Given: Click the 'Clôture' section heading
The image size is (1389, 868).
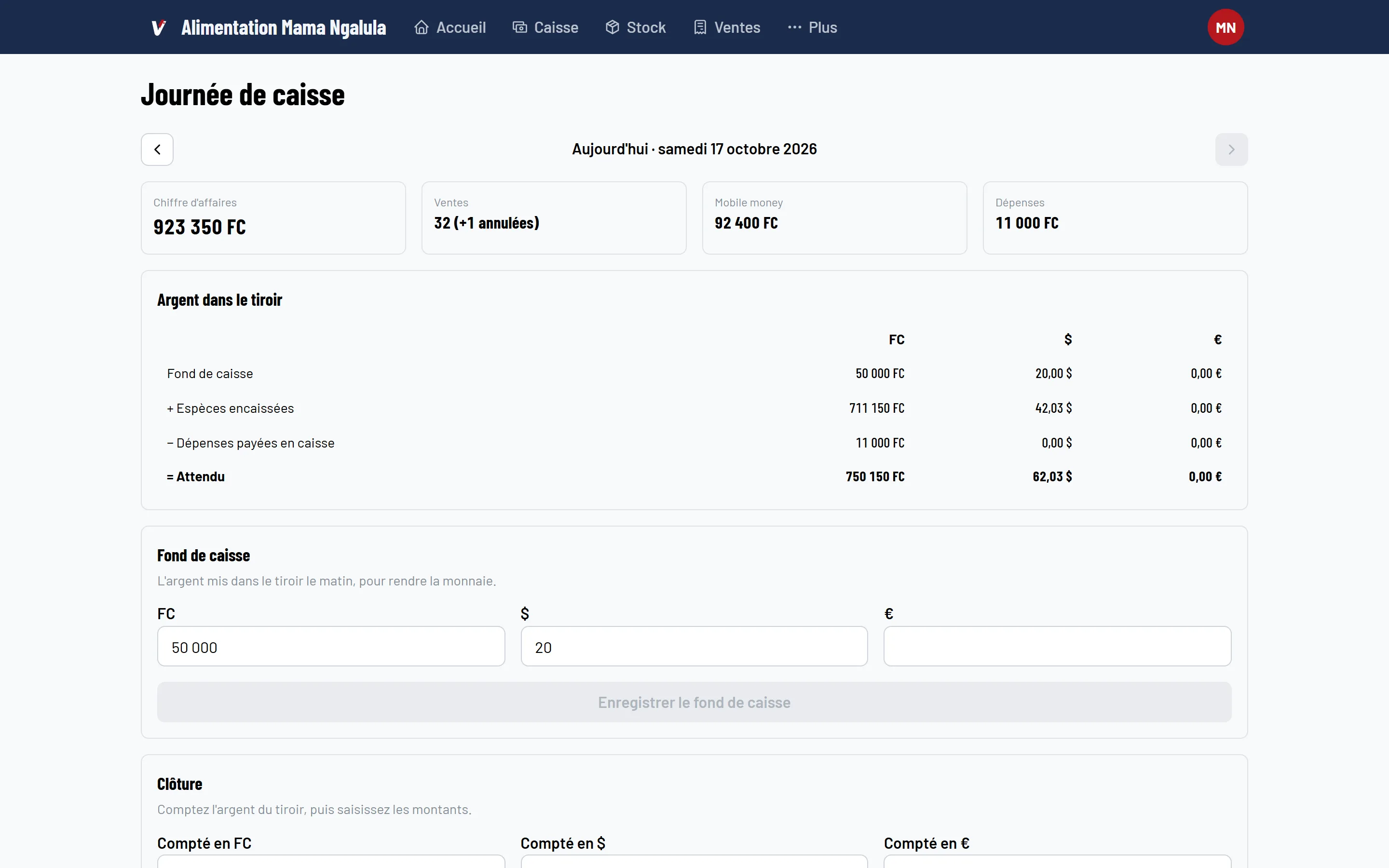Looking at the screenshot, I should point(179,784).
